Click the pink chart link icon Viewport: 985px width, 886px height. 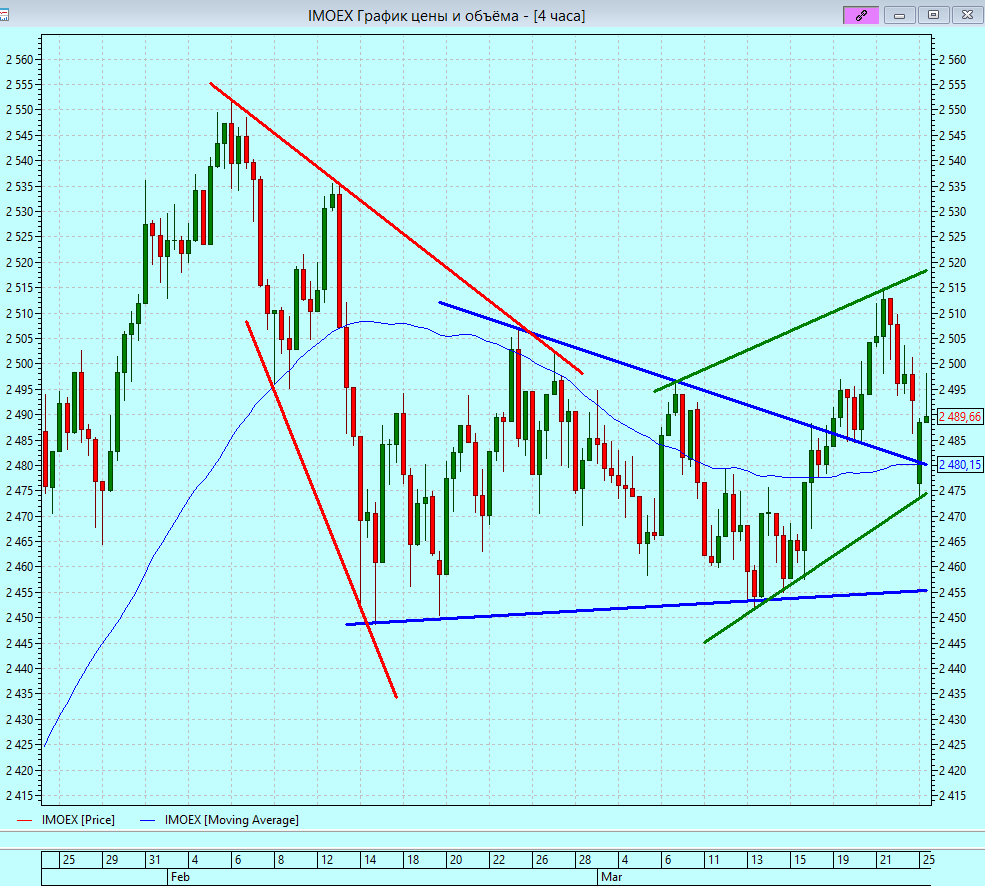(861, 15)
